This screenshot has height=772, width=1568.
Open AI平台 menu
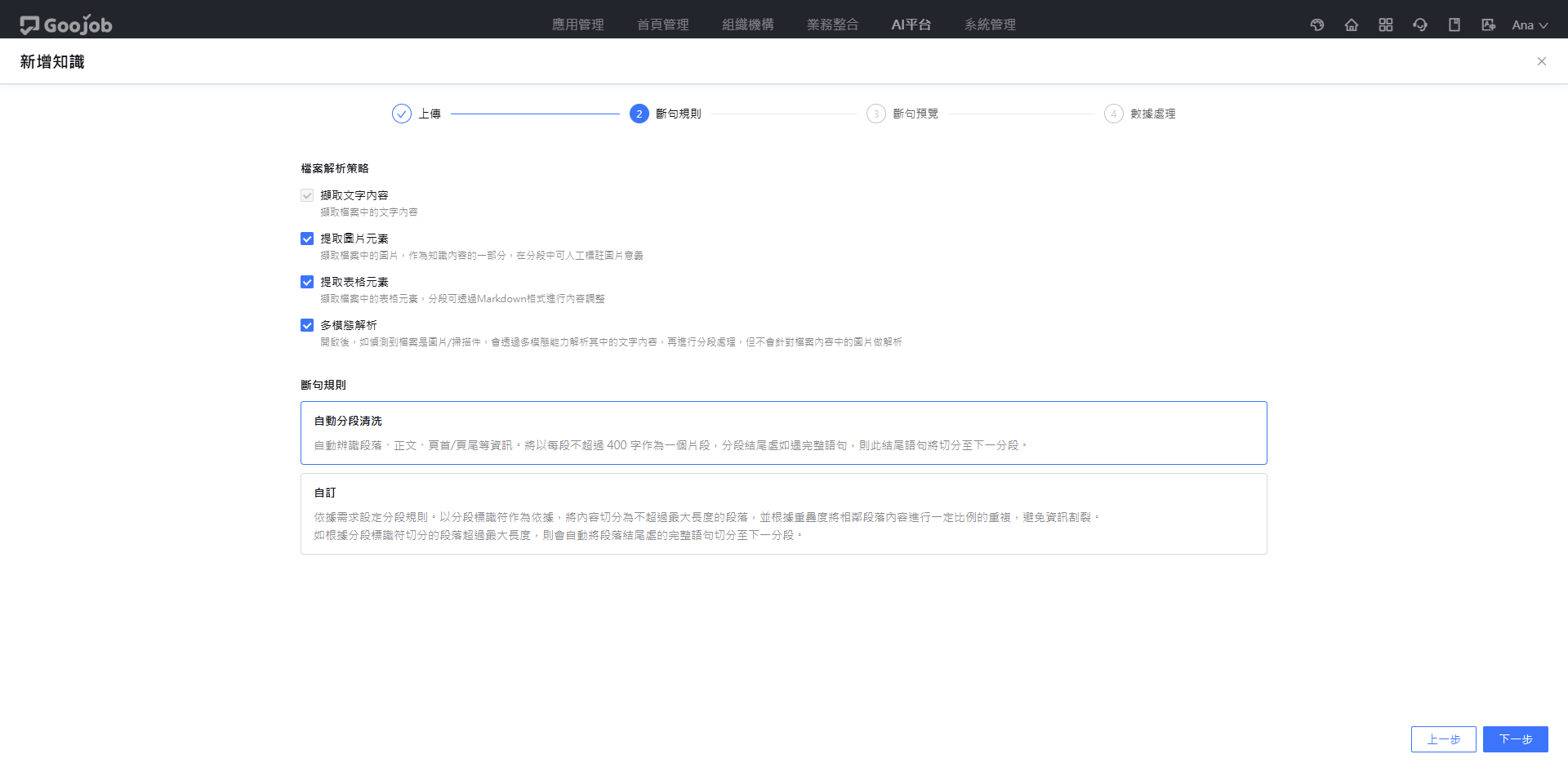pos(911,25)
